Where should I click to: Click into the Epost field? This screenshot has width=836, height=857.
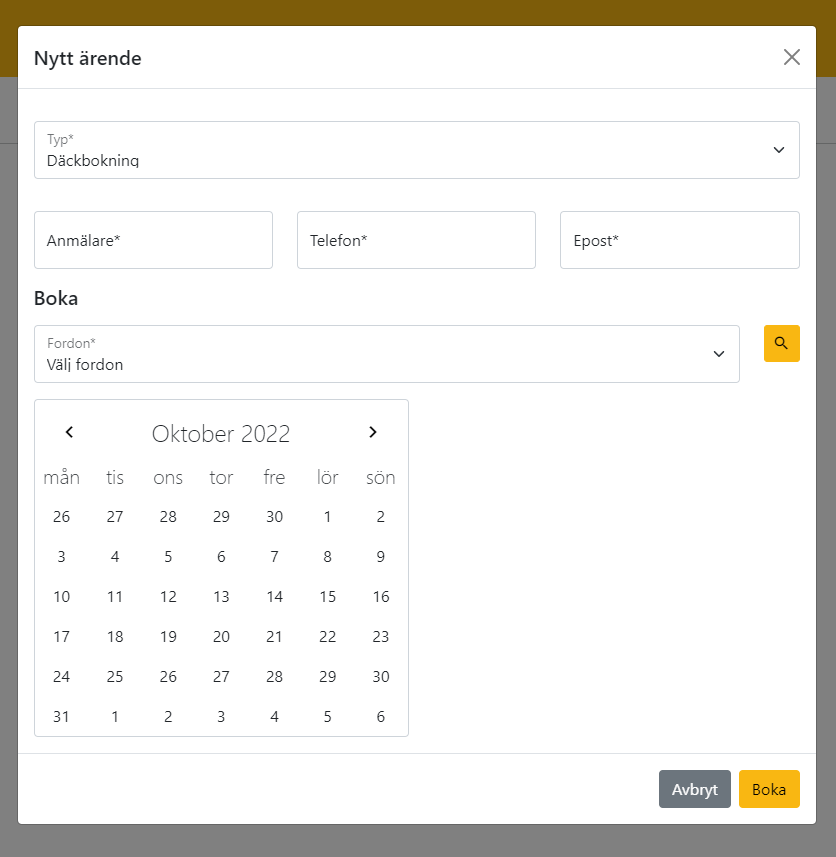(679, 240)
